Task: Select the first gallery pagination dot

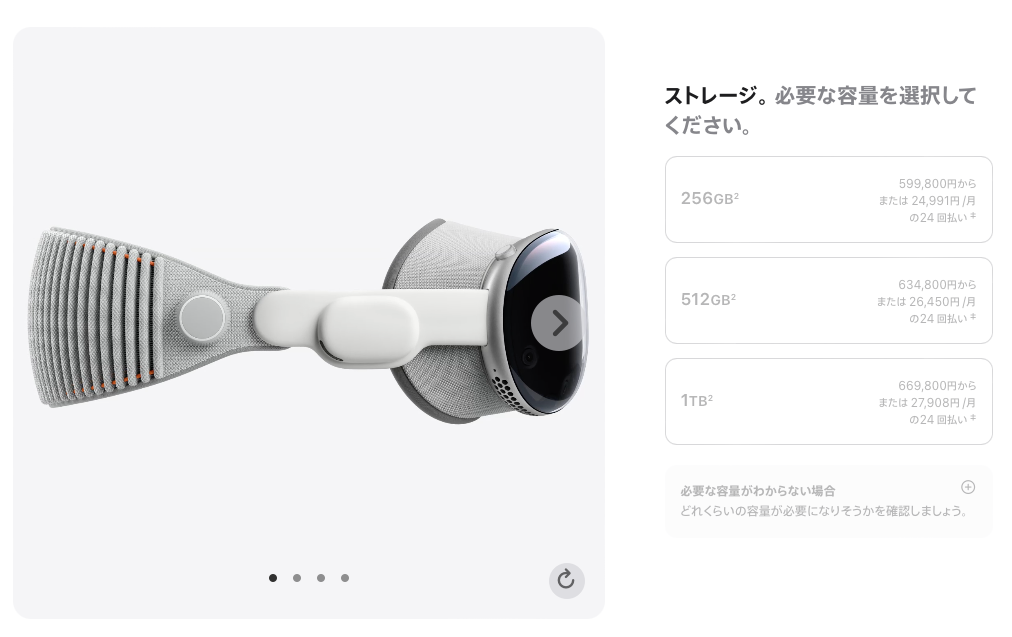Action: 273,578
